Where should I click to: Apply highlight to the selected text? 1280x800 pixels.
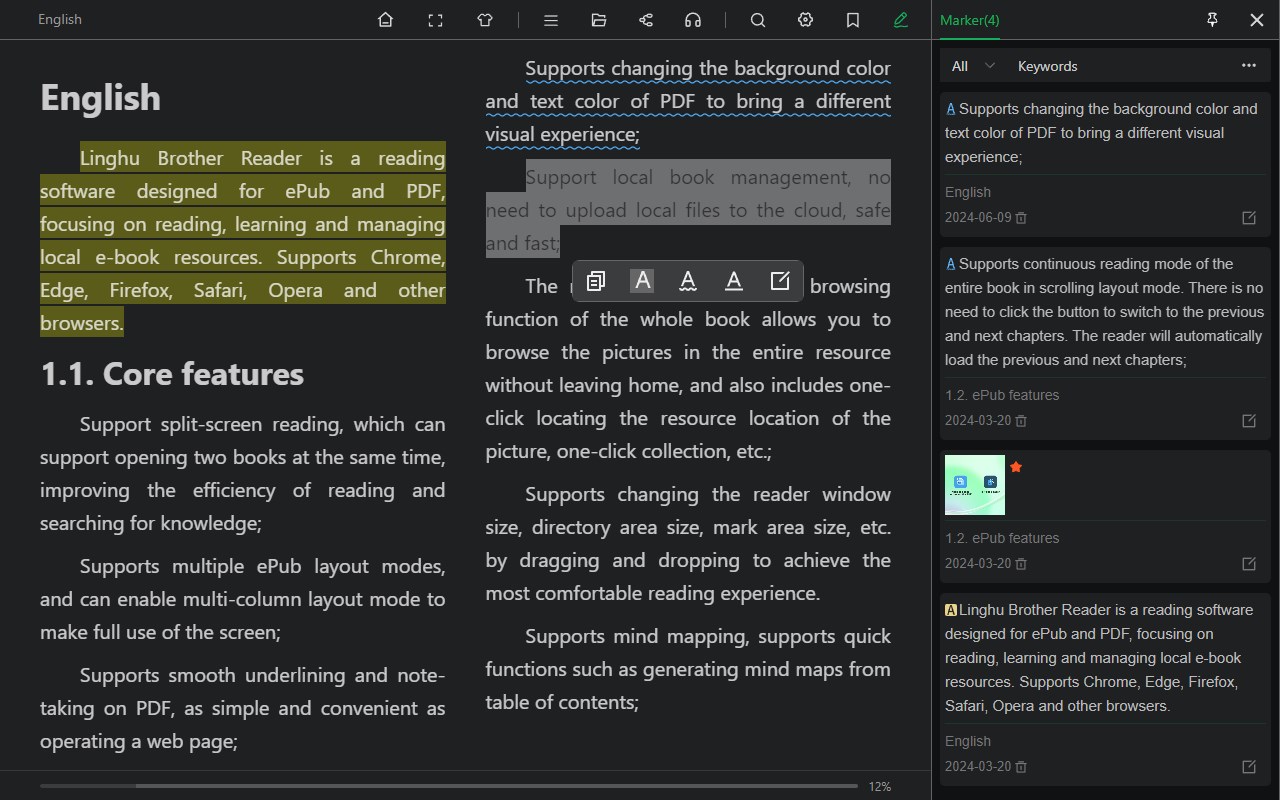click(642, 281)
